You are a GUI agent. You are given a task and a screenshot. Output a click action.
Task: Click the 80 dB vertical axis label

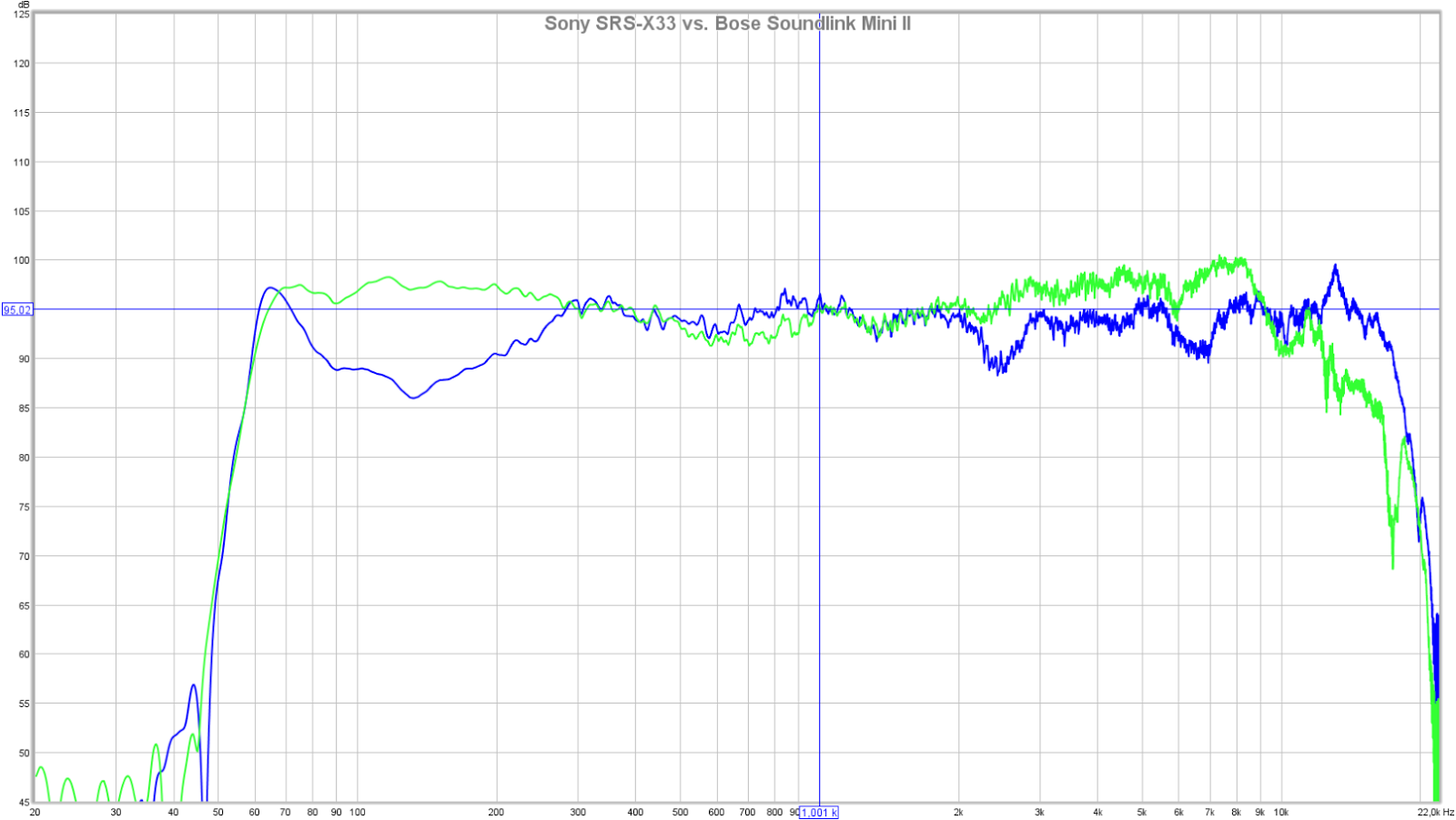pyautogui.click(x=25, y=458)
